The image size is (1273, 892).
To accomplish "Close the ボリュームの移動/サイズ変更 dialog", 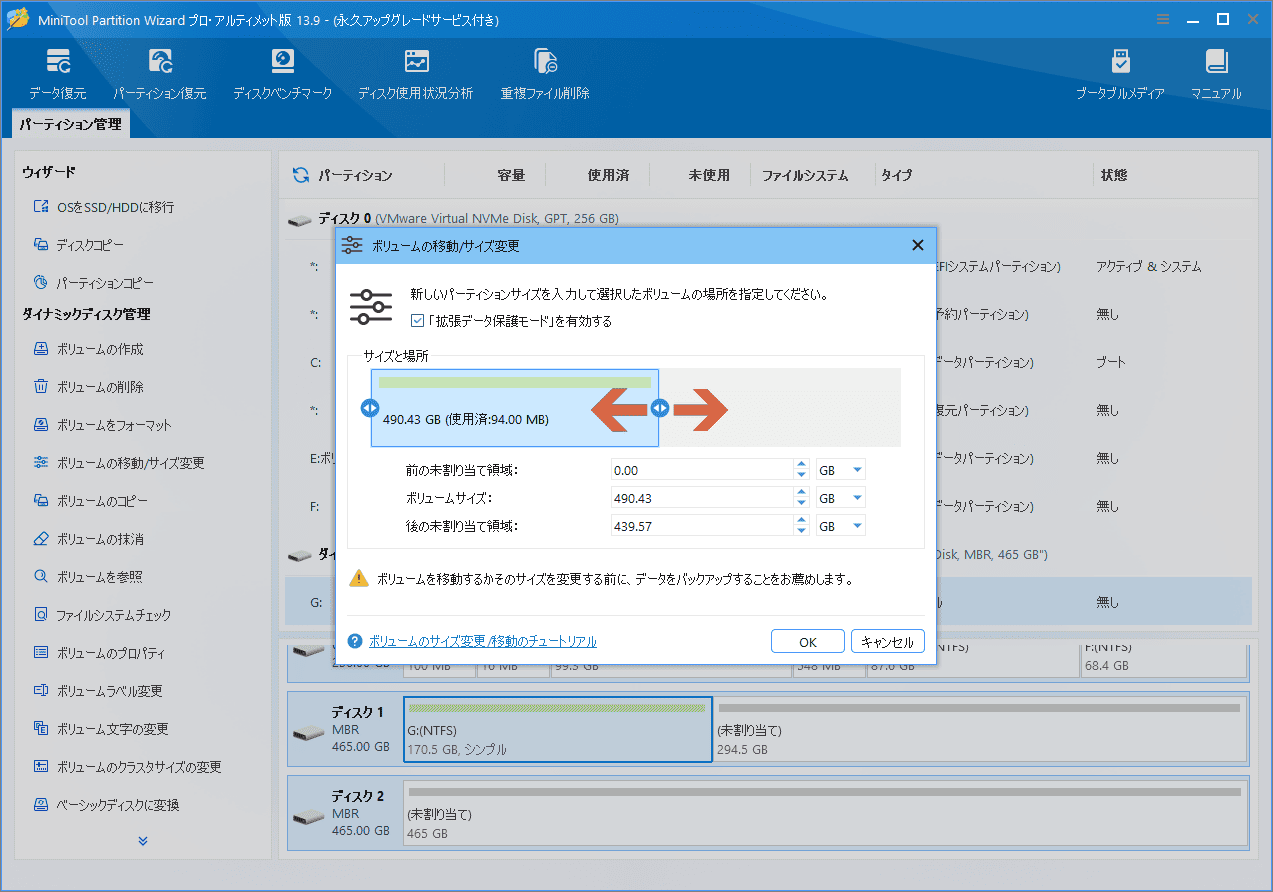I will pos(917,245).
